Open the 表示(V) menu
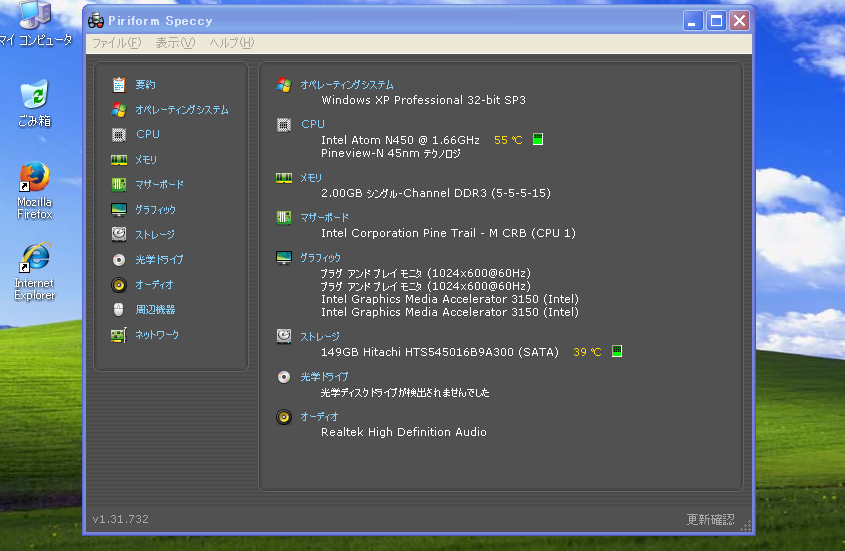 (x=175, y=43)
